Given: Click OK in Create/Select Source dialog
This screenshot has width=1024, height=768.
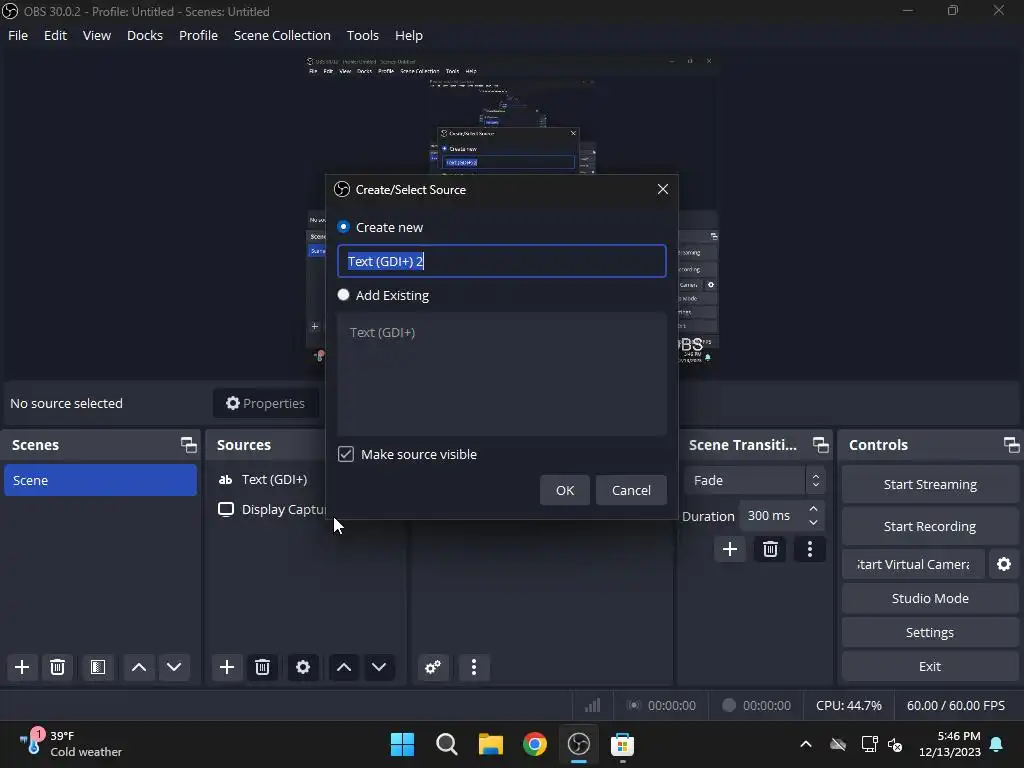Looking at the screenshot, I should [x=565, y=490].
